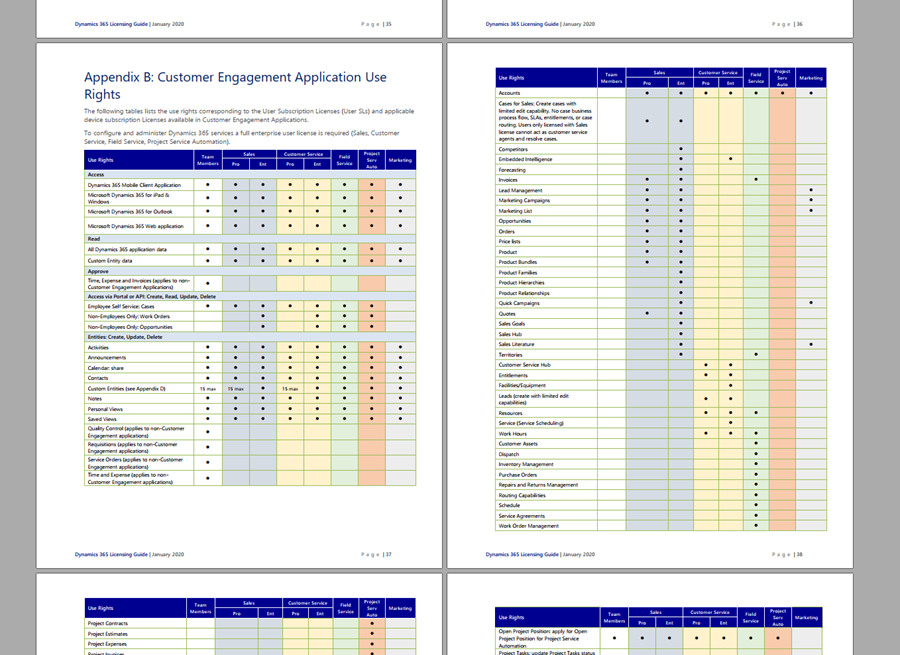Click the "Appendix B: Customer Engagement Application Use Rights" heading
Image resolution: width=900 pixels, height=655 pixels.
[235, 86]
